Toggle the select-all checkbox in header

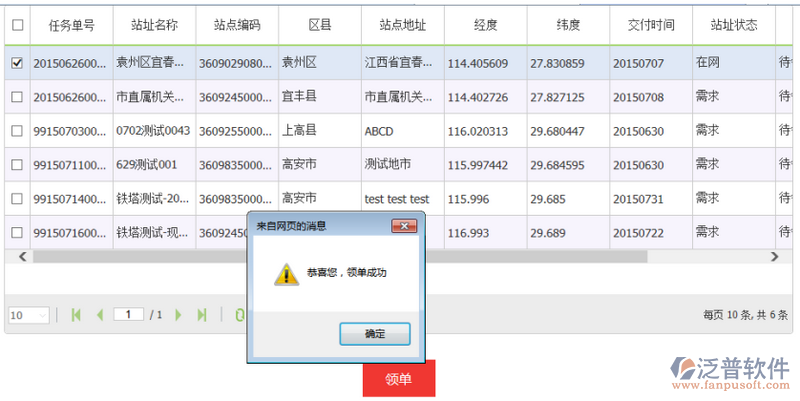pyautogui.click(x=16, y=24)
